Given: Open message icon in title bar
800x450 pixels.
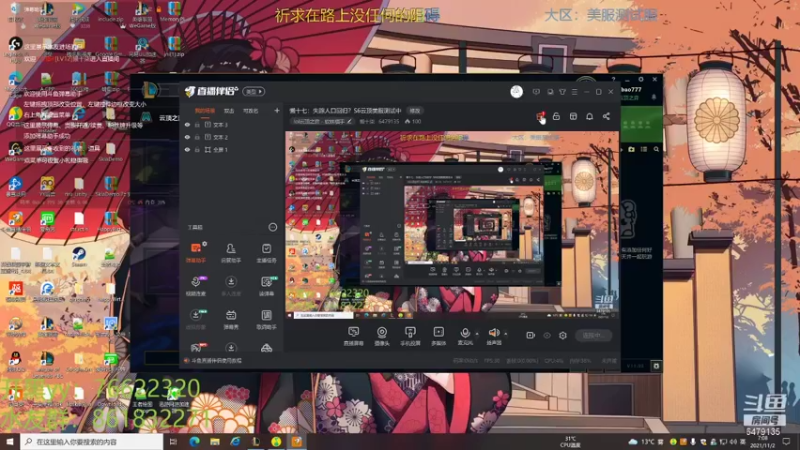Looking at the screenshot, I should [x=536, y=92].
